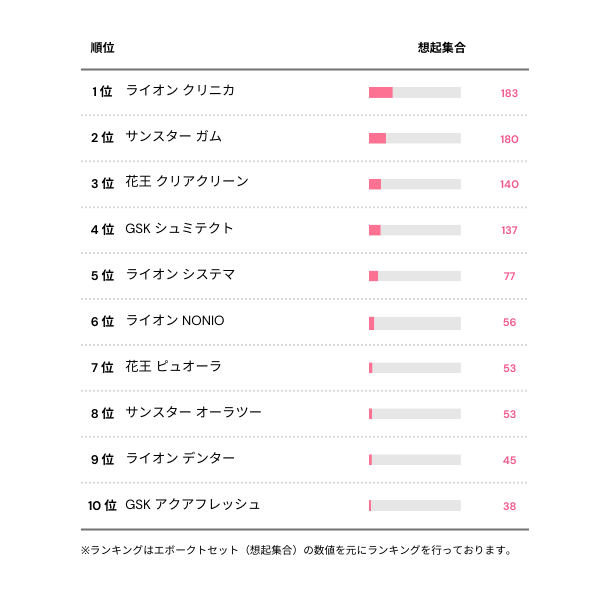Open ライオン デンター entry
The width and height of the screenshot is (600, 600).
(x=181, y=459)
